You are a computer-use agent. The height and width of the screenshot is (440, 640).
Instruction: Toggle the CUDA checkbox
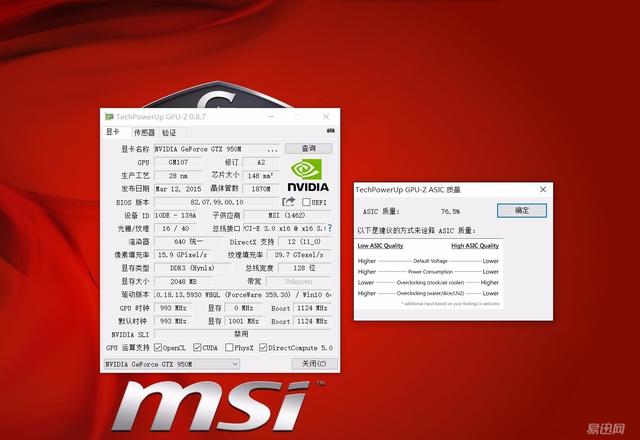point(196,348)
